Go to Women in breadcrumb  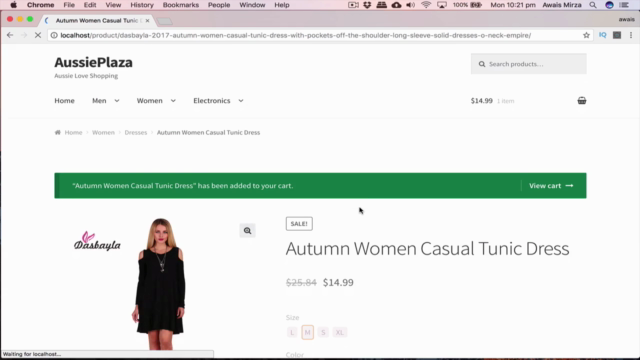pyautogui.click(x=103, y=132)
